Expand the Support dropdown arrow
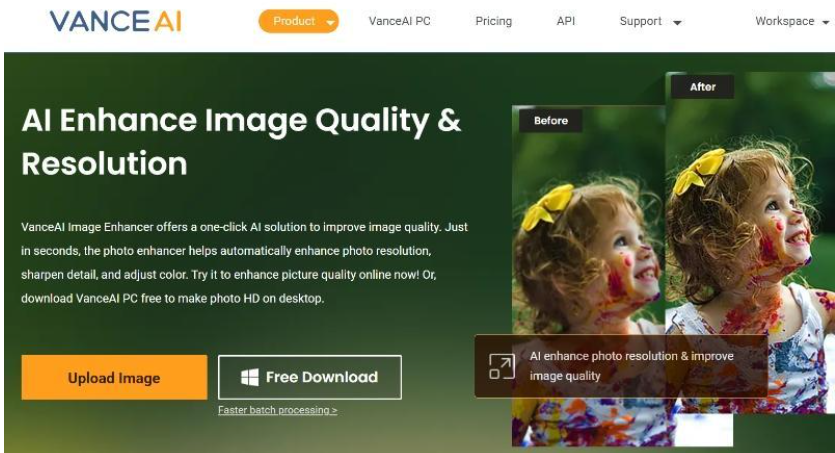 [677, 22]
